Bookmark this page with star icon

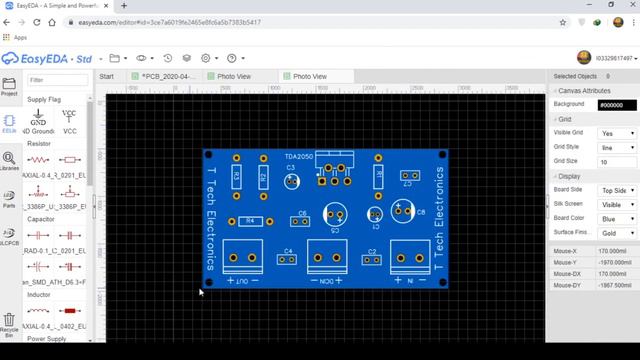563,22
